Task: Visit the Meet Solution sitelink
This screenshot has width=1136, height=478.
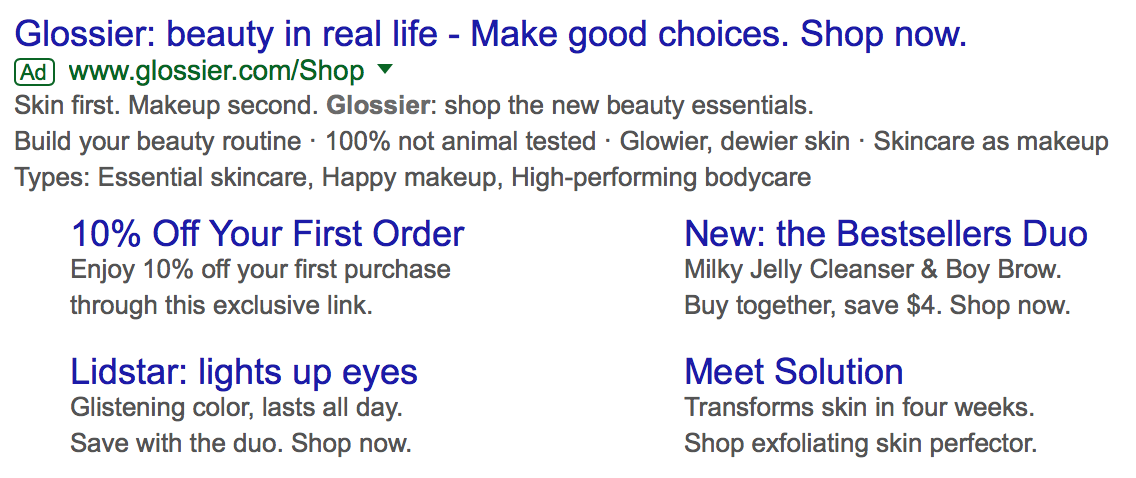Action: (794, 372)
